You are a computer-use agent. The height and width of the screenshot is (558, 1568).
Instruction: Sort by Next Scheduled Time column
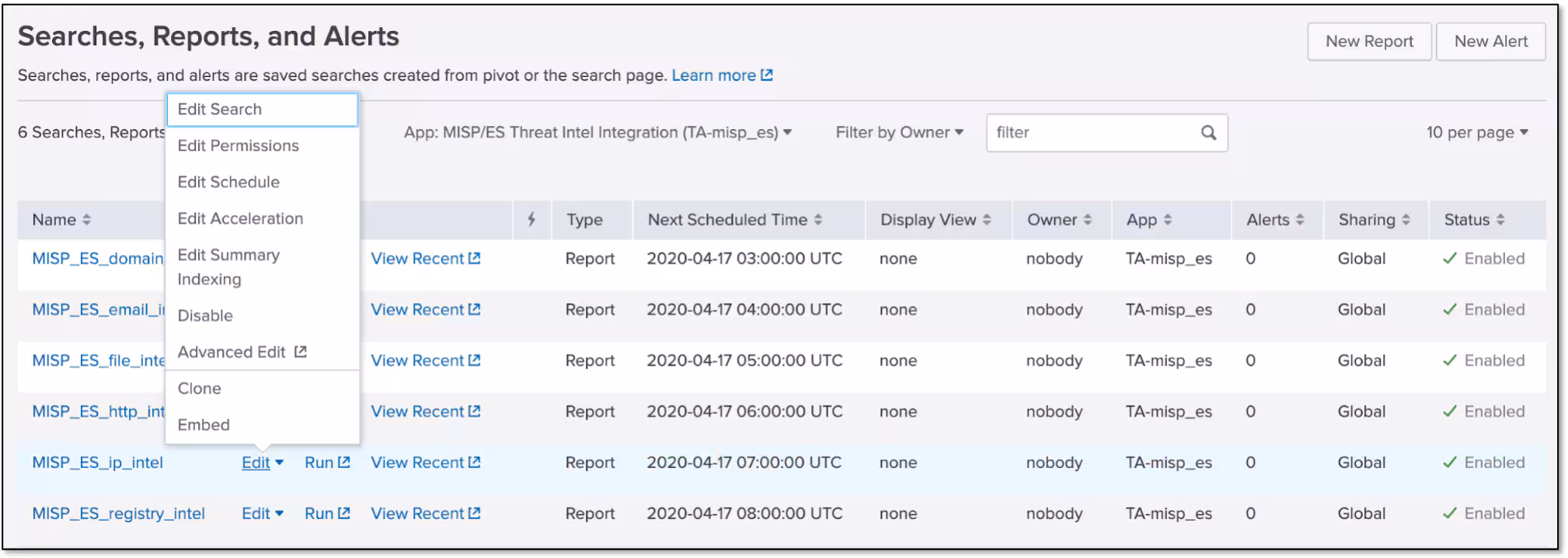817,220
